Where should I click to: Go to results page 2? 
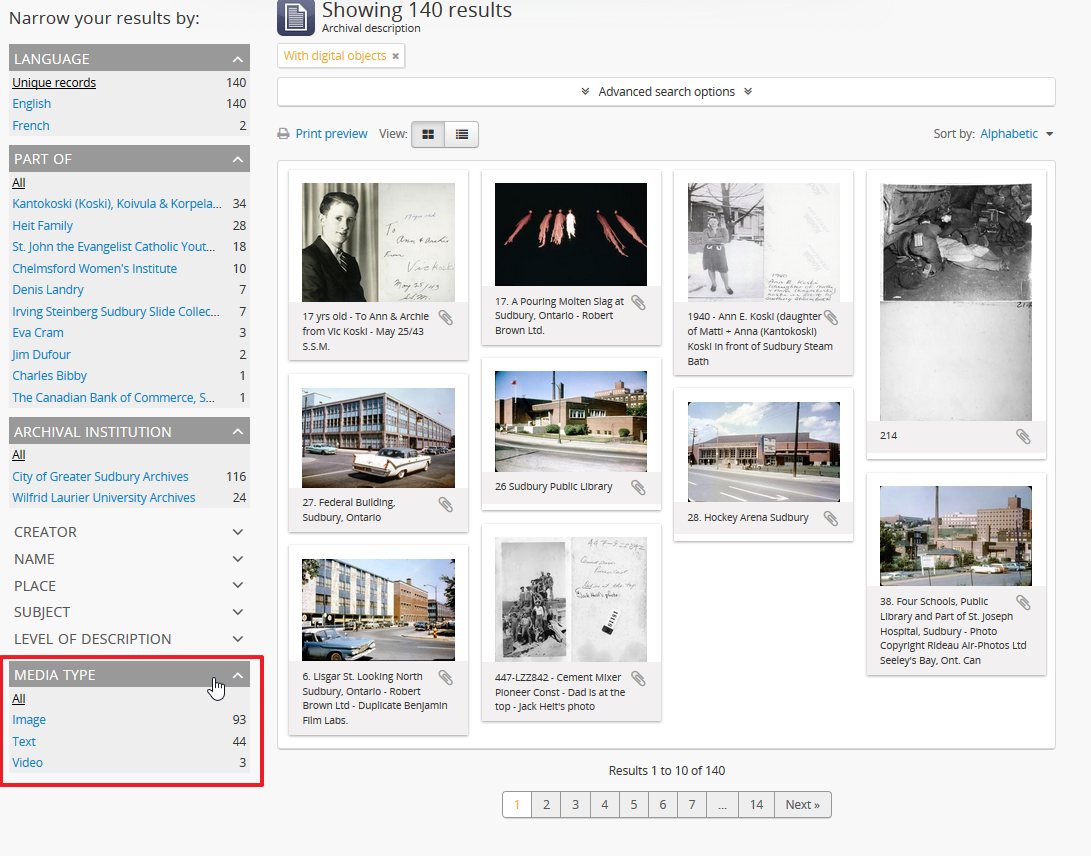pos(546,805)
